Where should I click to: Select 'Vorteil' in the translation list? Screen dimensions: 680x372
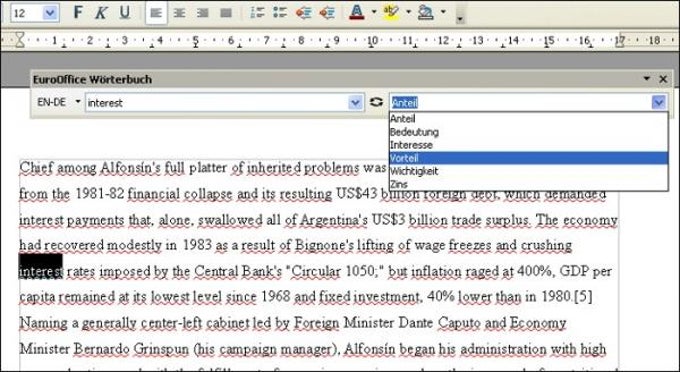[528, 158]
